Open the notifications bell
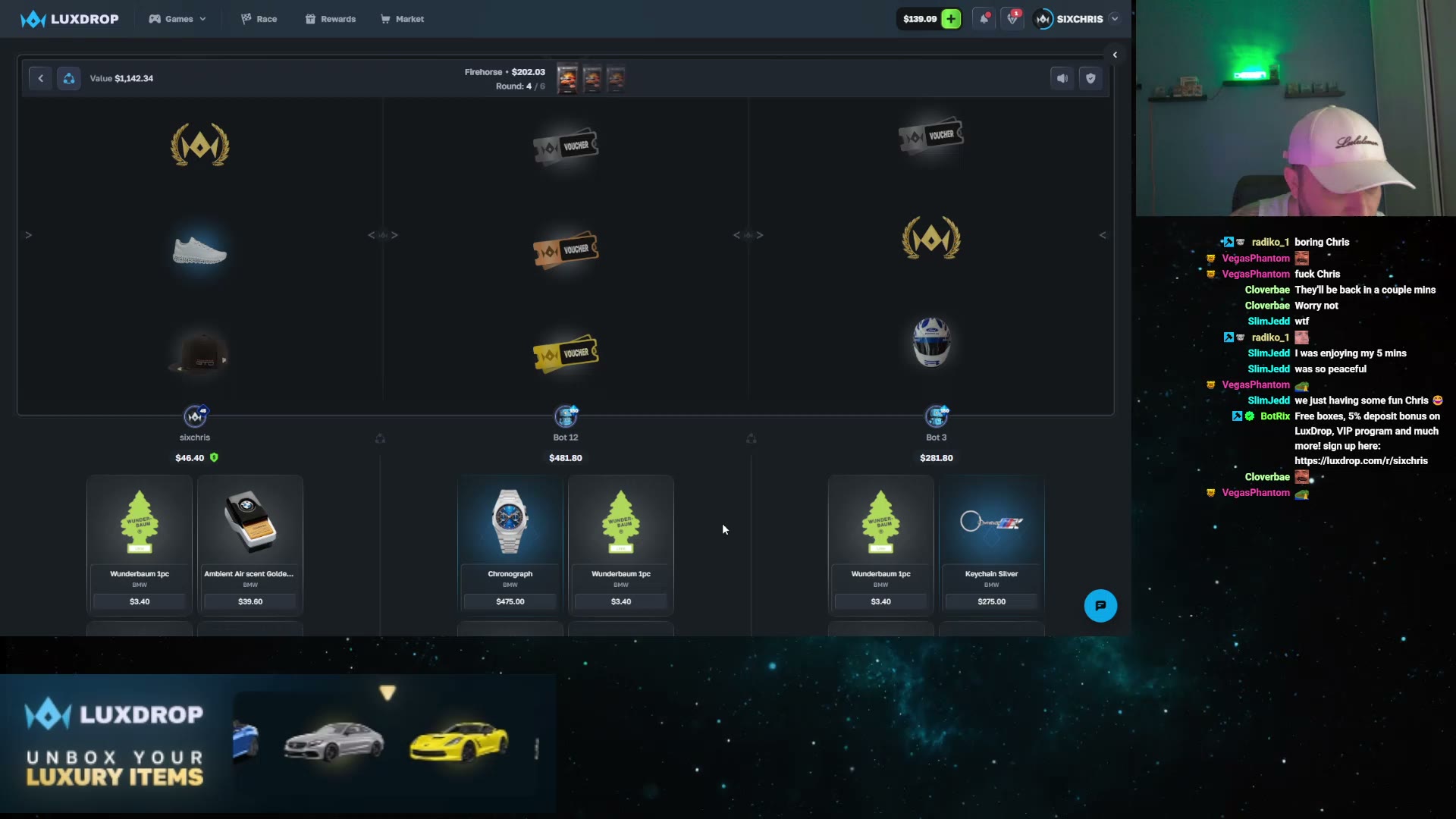This screenshot has height=819, width=1456. (984, 19)
